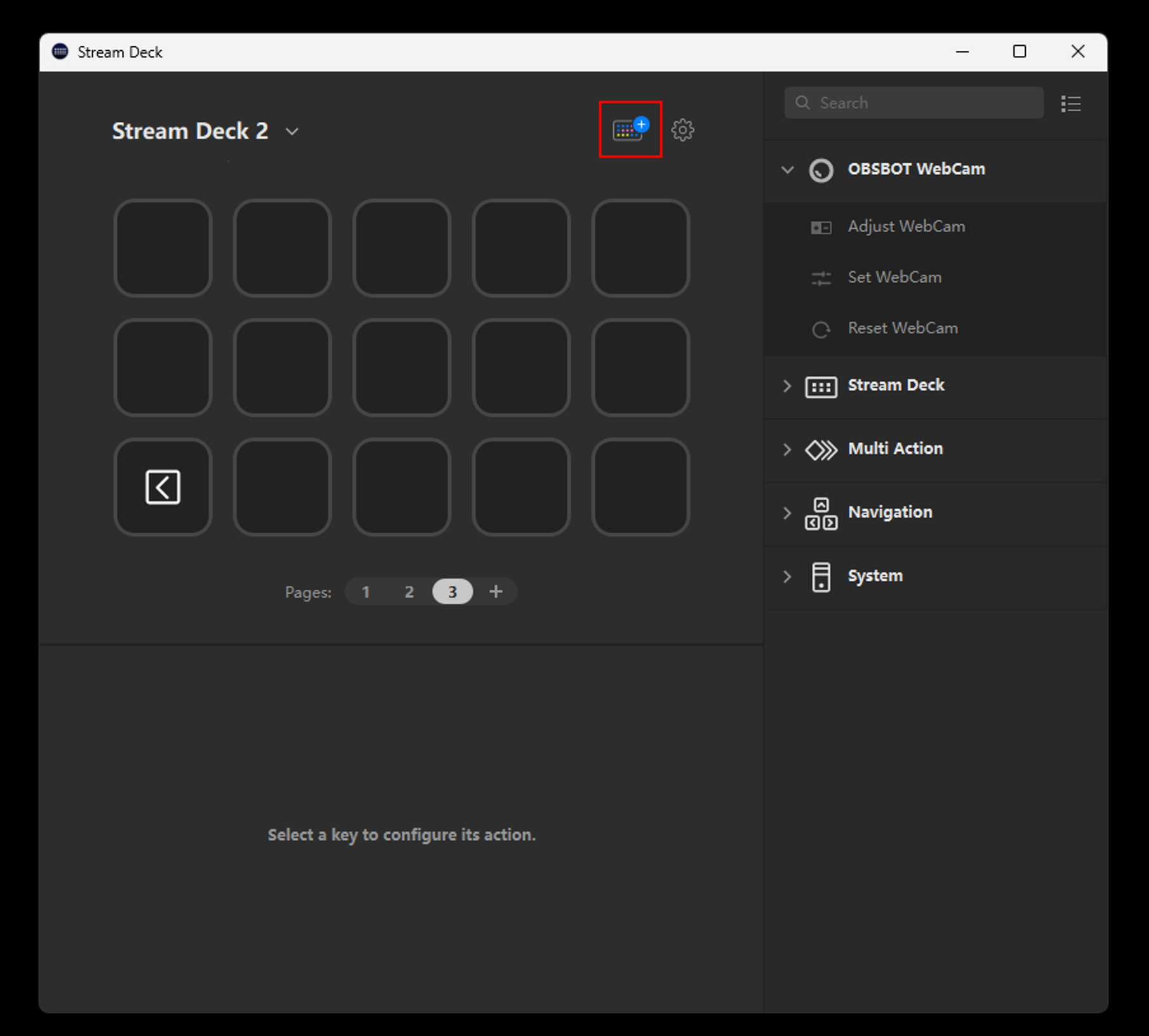Switch to page 2
The width and height of the screenshot is (1149, 1036).
click(x=409, y=592)
